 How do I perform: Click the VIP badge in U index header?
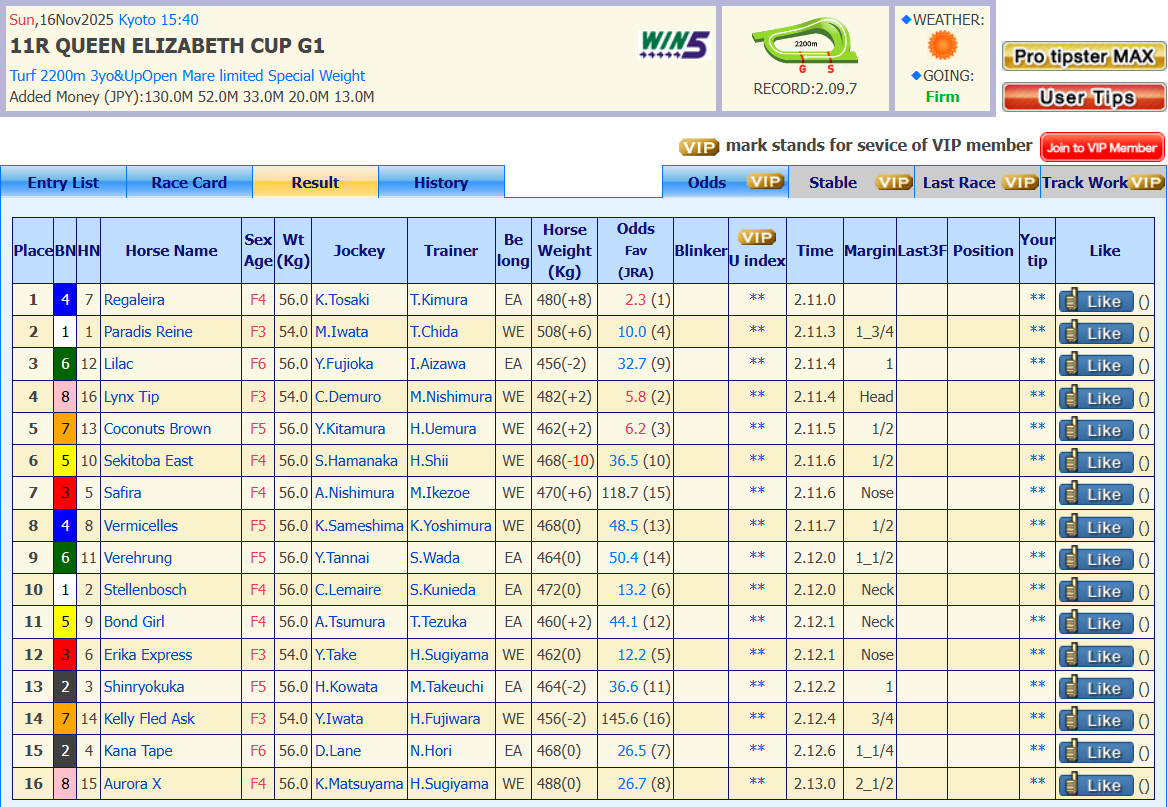(x=757, y=237)
